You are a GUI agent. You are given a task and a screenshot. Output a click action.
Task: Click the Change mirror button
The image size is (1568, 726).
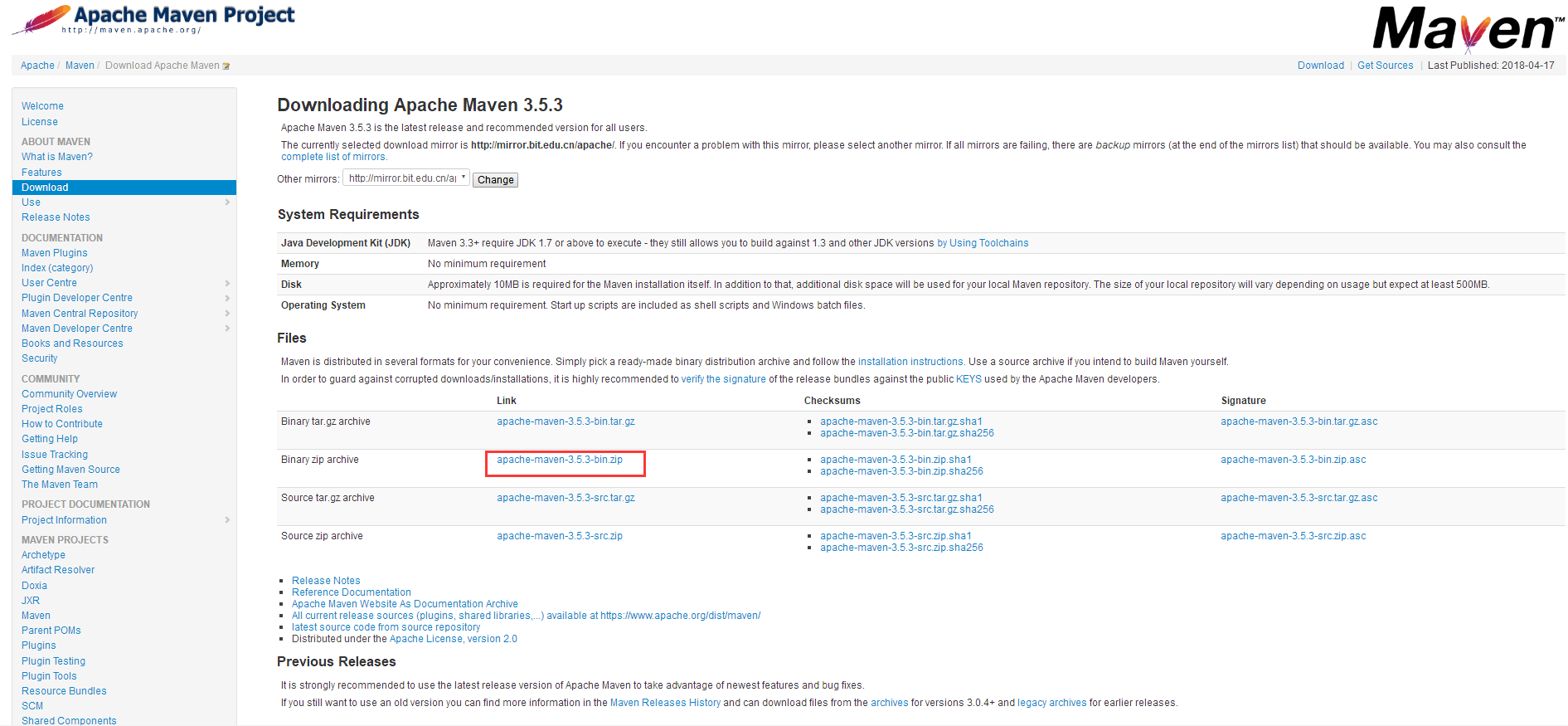(x=495, y=180)
